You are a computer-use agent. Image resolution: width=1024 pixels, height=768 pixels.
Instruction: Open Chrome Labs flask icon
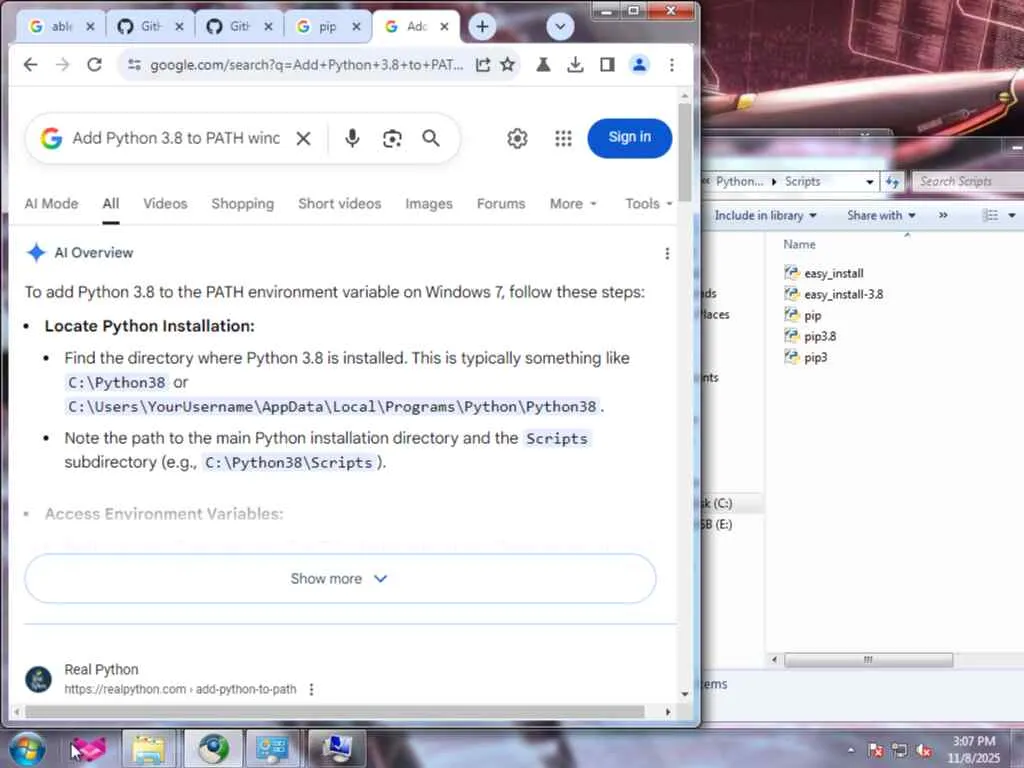pyautogui.click(x=543, y=65)
